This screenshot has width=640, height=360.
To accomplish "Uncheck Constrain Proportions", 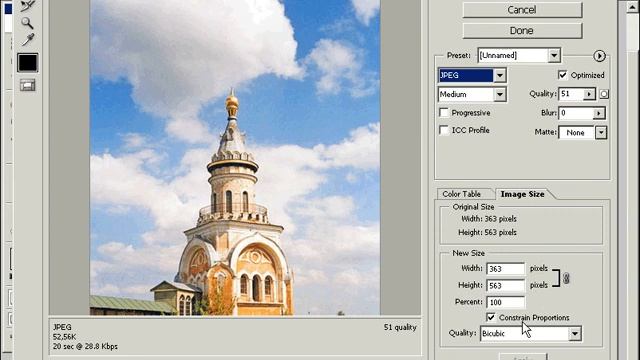I will (491, 317).
